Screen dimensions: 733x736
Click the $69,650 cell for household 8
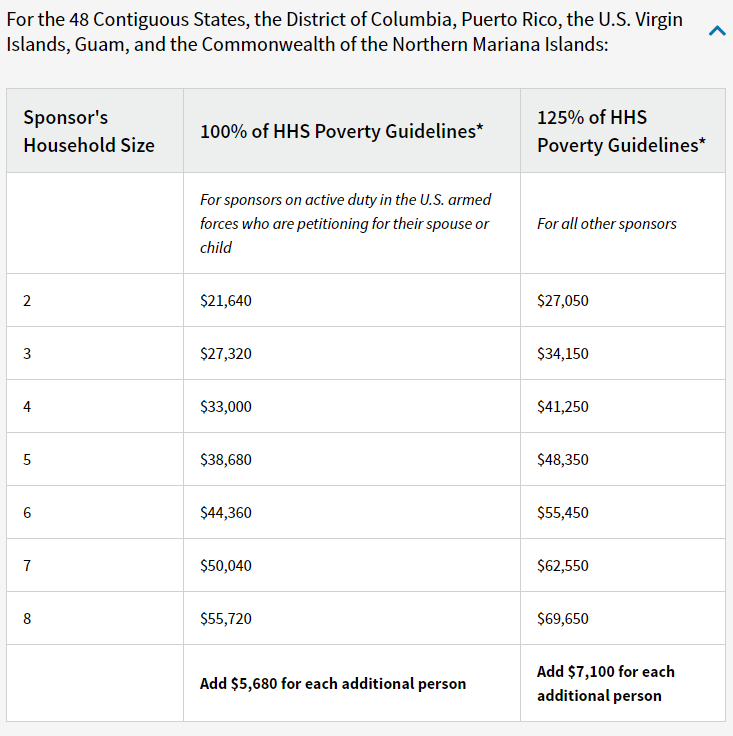coord(563,619)
